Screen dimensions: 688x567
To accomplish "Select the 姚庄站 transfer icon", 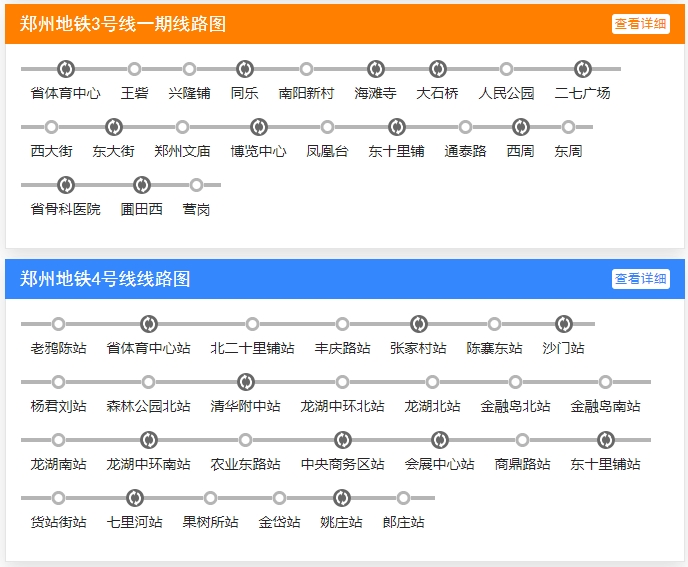I will (342, 498).
